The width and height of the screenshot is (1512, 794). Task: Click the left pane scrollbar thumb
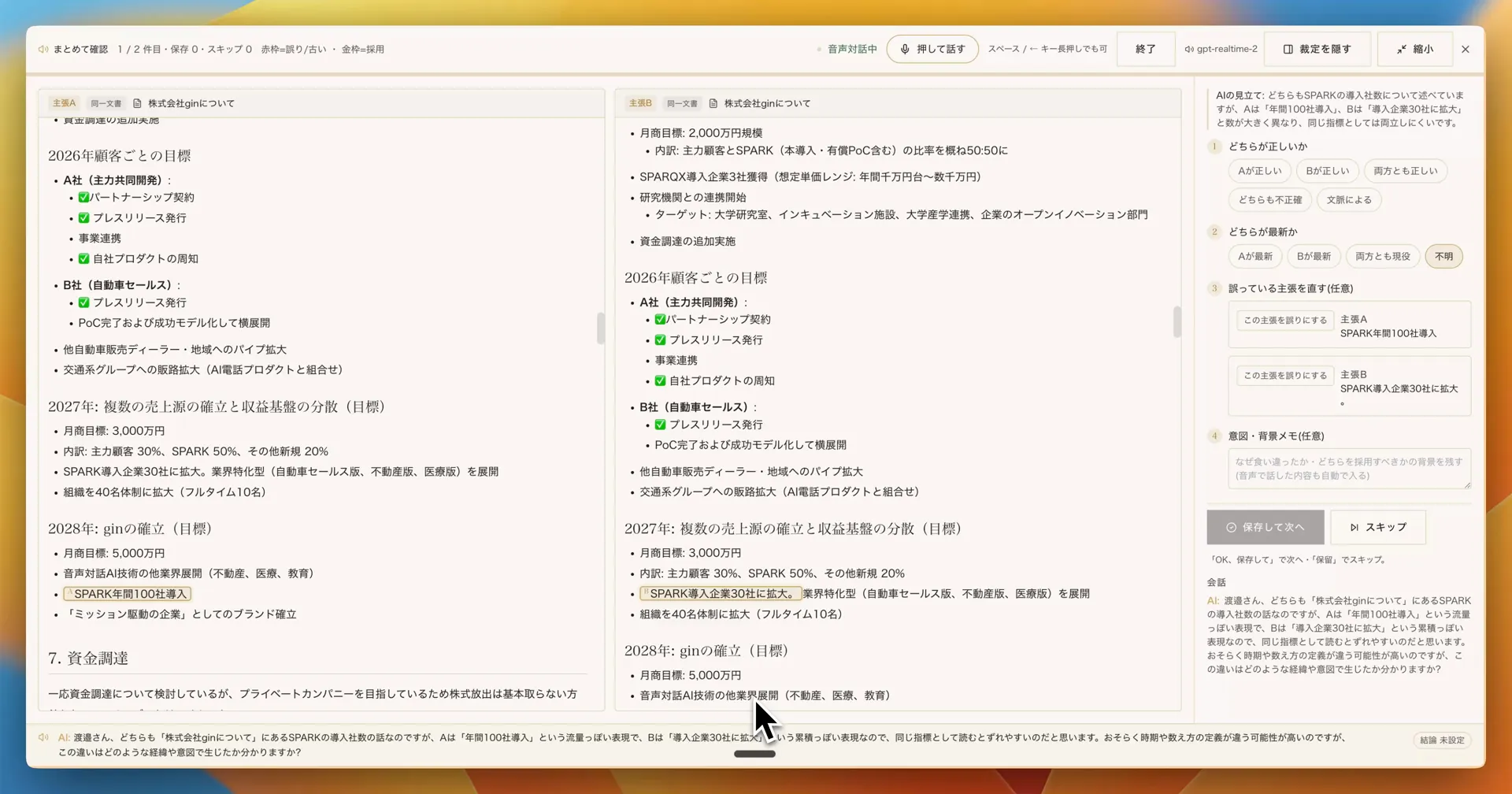600,328
